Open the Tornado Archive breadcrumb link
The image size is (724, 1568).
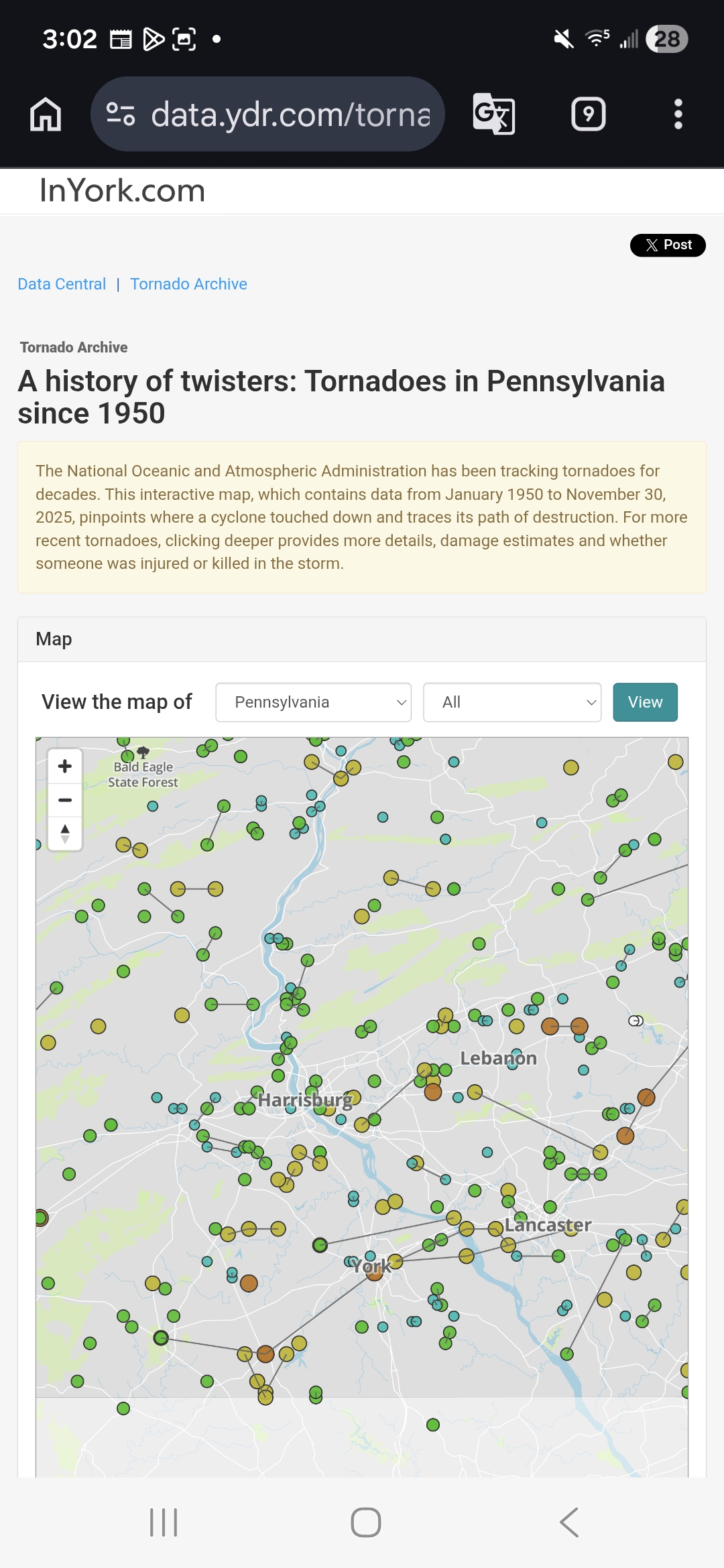pos(188,284)
